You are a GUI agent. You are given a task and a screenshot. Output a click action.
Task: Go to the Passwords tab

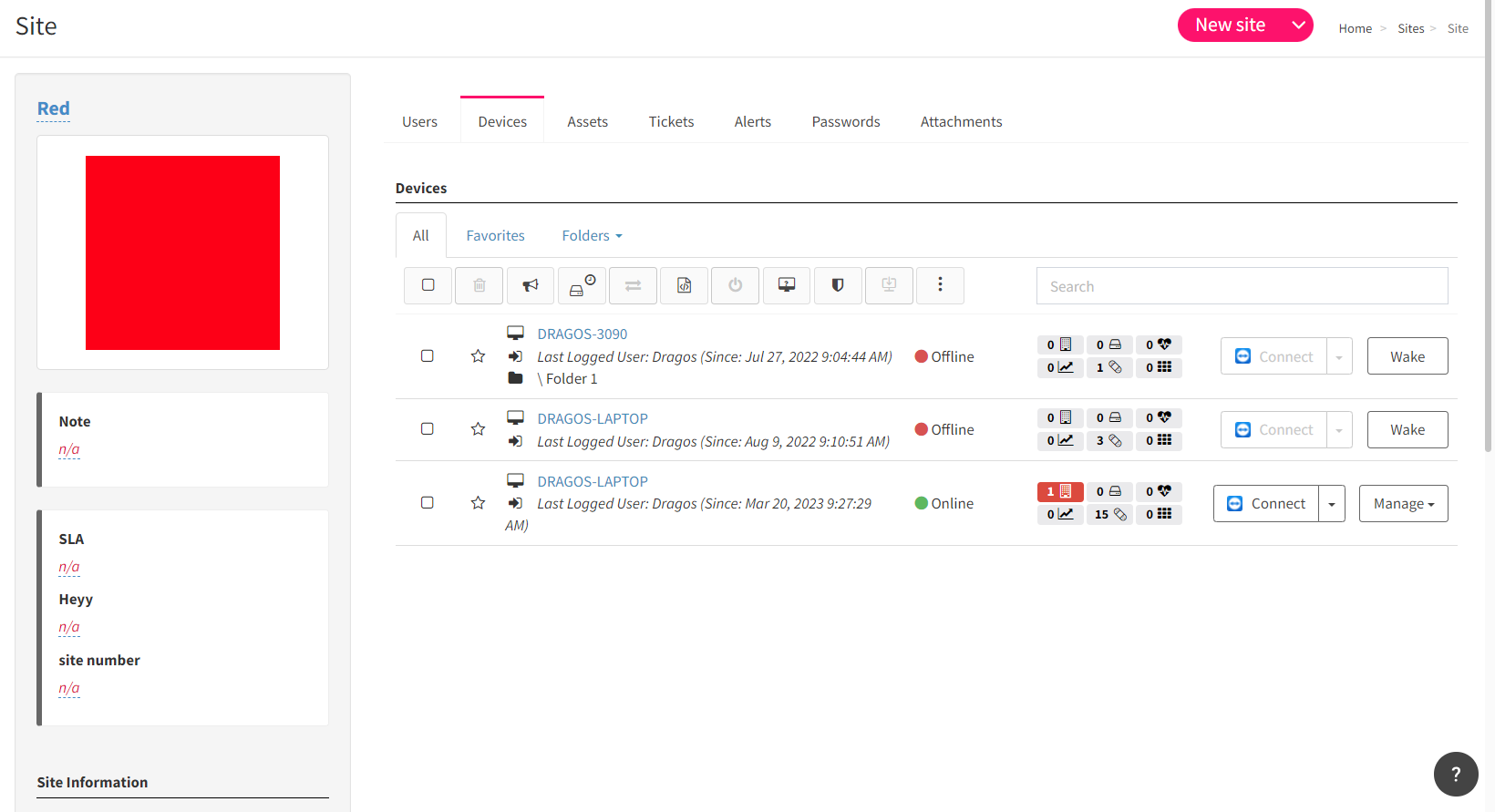click(846, 122)
